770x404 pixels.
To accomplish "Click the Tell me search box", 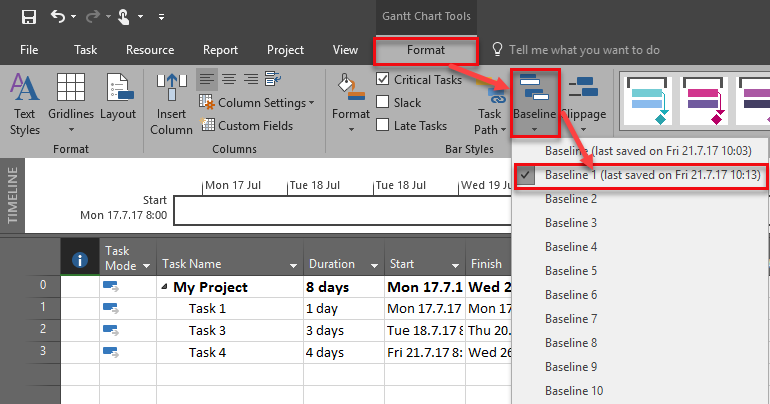I will 584,49.
